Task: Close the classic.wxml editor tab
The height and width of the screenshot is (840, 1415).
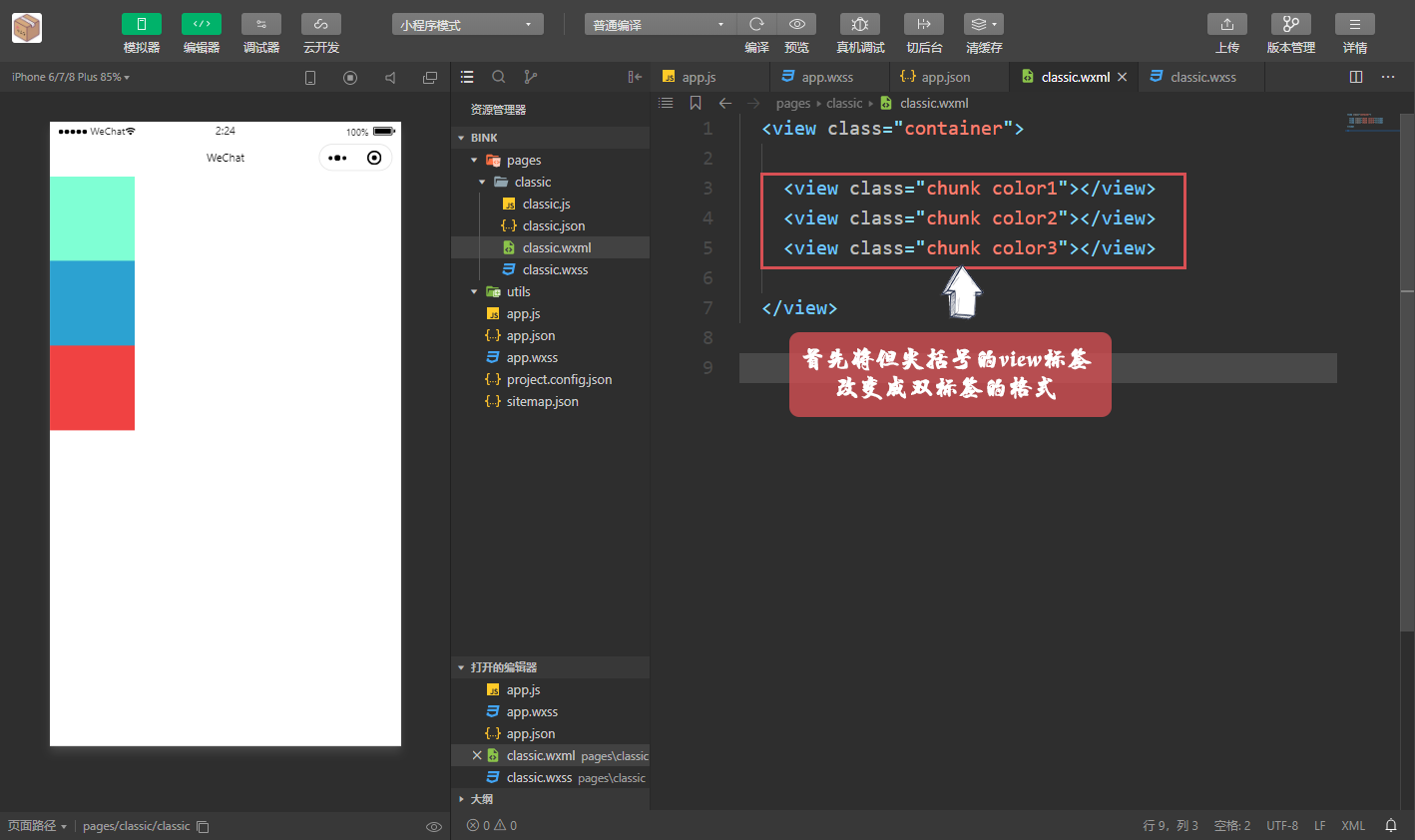Action: pyautogui.click(x=1122, y=77)
